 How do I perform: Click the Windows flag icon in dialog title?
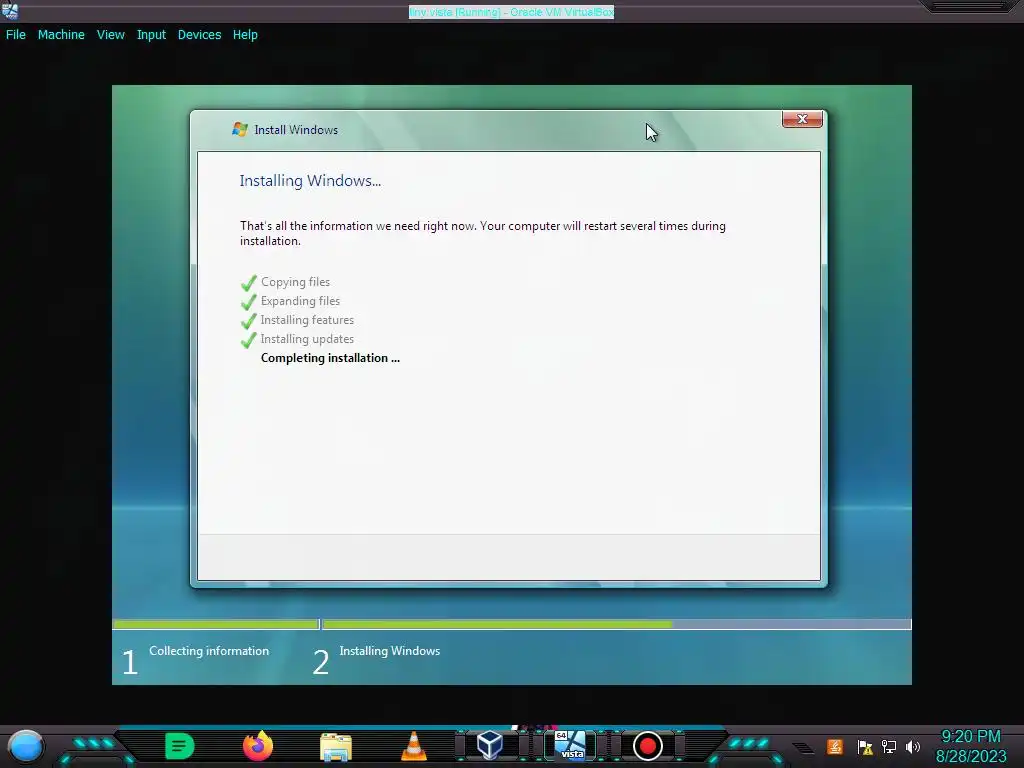pos(240,129)
